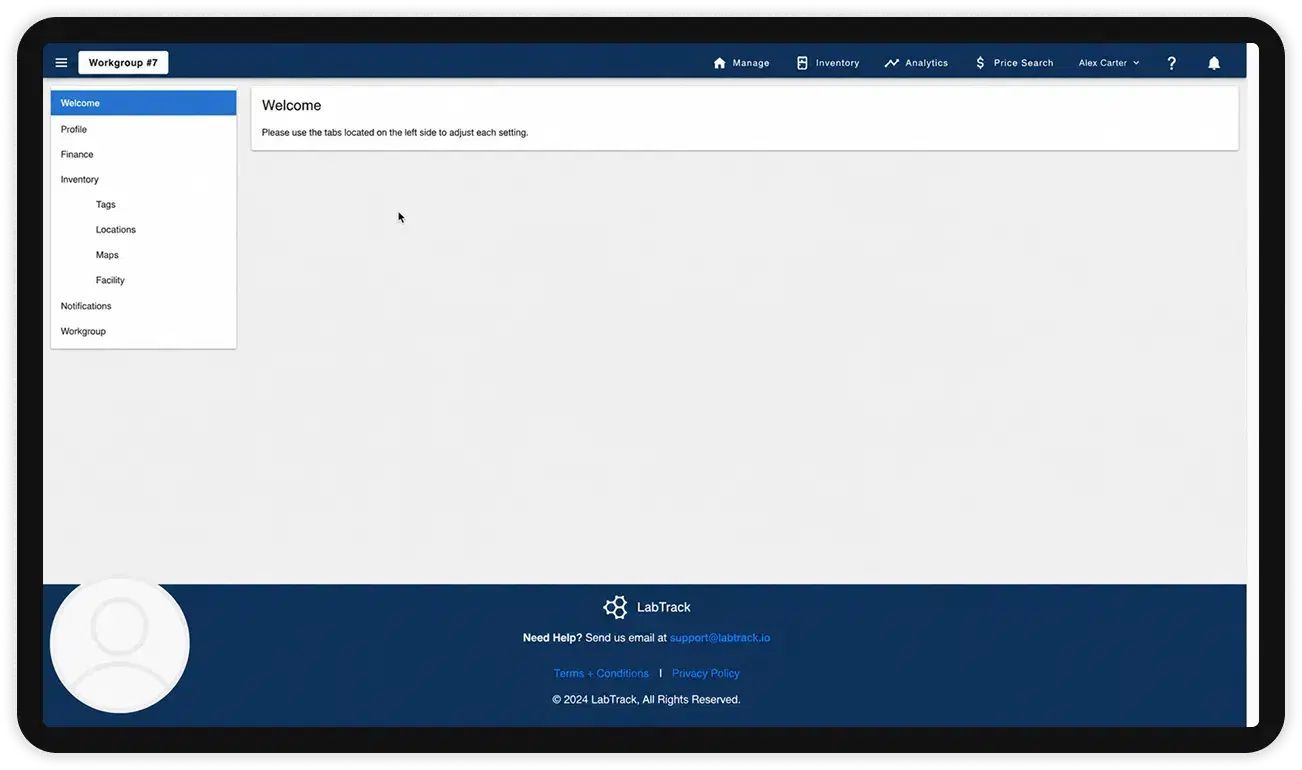Click the 'Please use the tabs' instruction text
The width and height of the screenshot is (1302, 770).
[395, 132]
